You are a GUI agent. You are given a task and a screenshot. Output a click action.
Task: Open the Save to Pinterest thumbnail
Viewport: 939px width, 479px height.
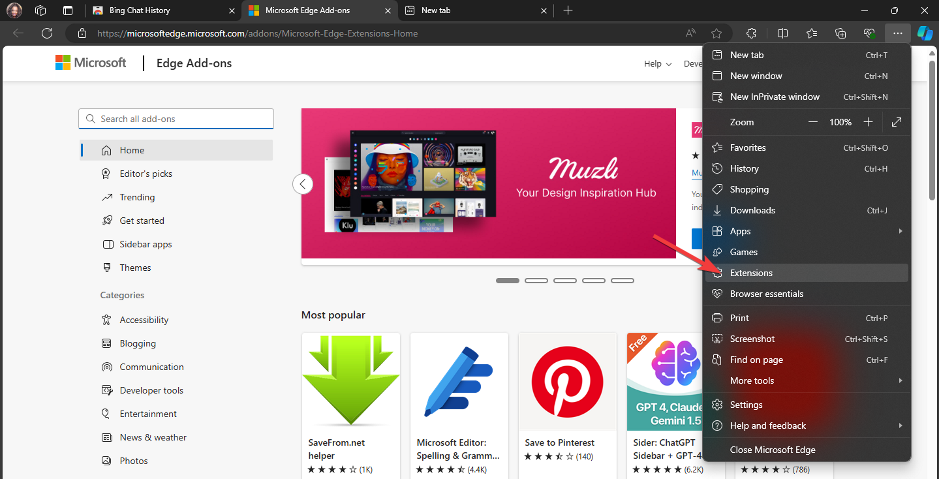567,382
